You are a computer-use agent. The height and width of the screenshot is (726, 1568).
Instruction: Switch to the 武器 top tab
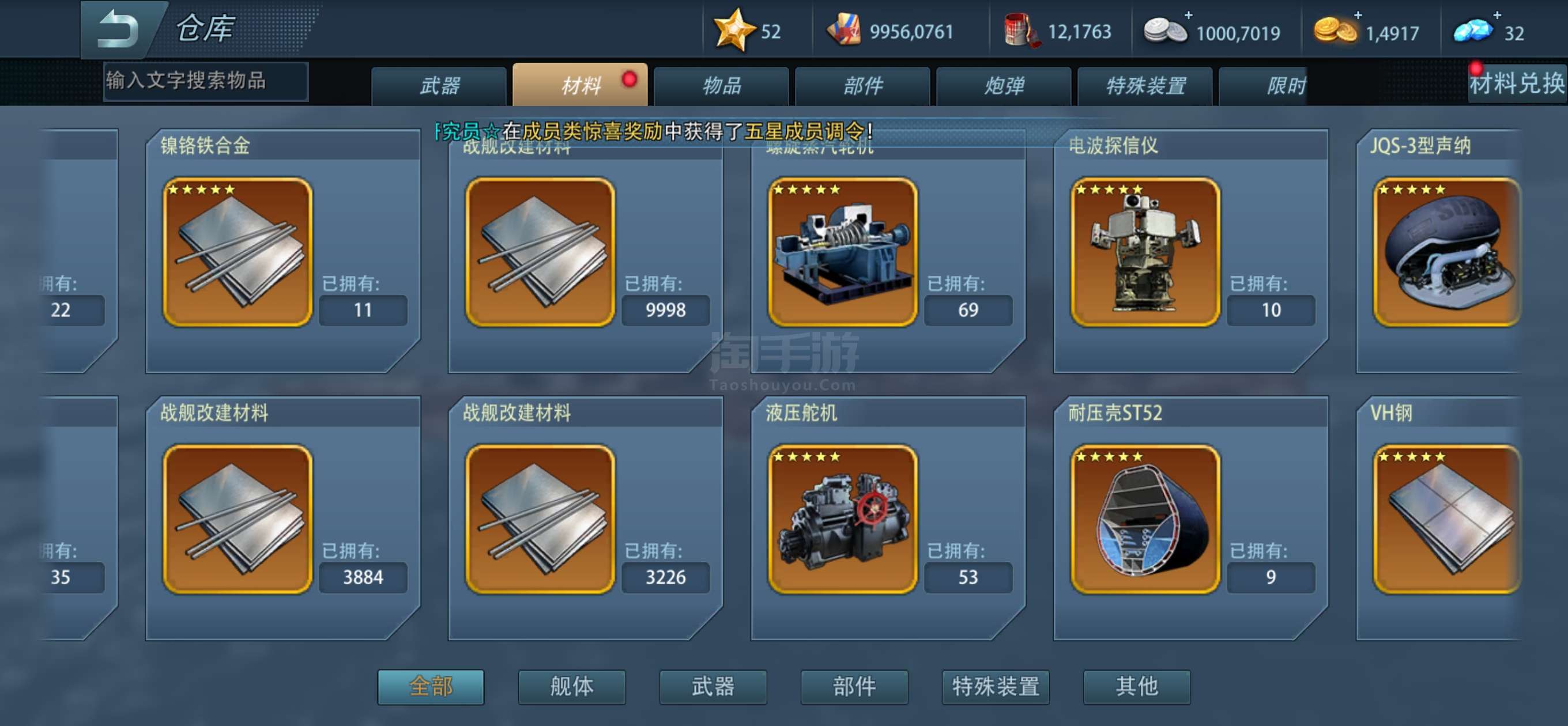click(x=439, y=86)
